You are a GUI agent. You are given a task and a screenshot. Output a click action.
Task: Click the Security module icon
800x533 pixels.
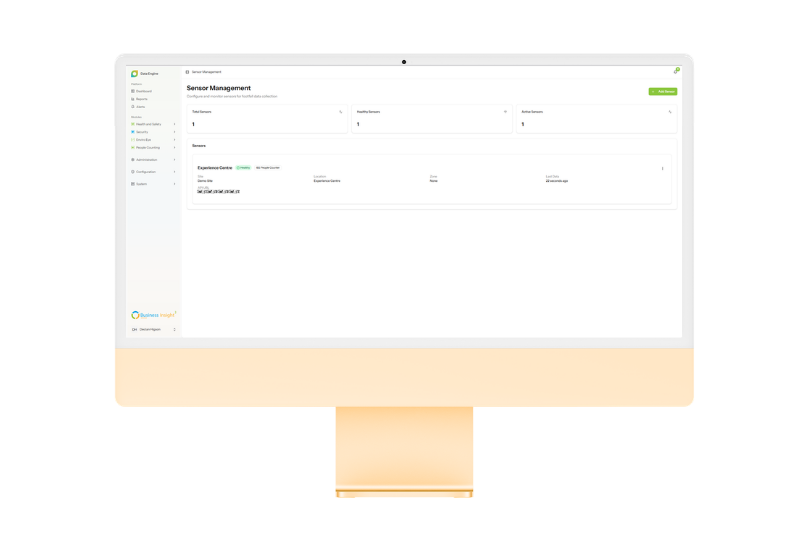click(133, 132)
